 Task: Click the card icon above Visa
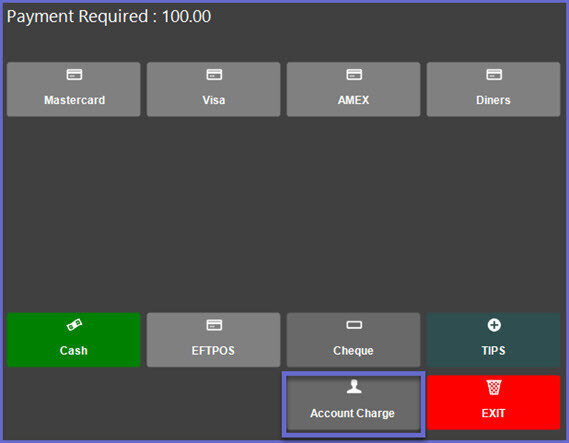(x=214, y=74)
